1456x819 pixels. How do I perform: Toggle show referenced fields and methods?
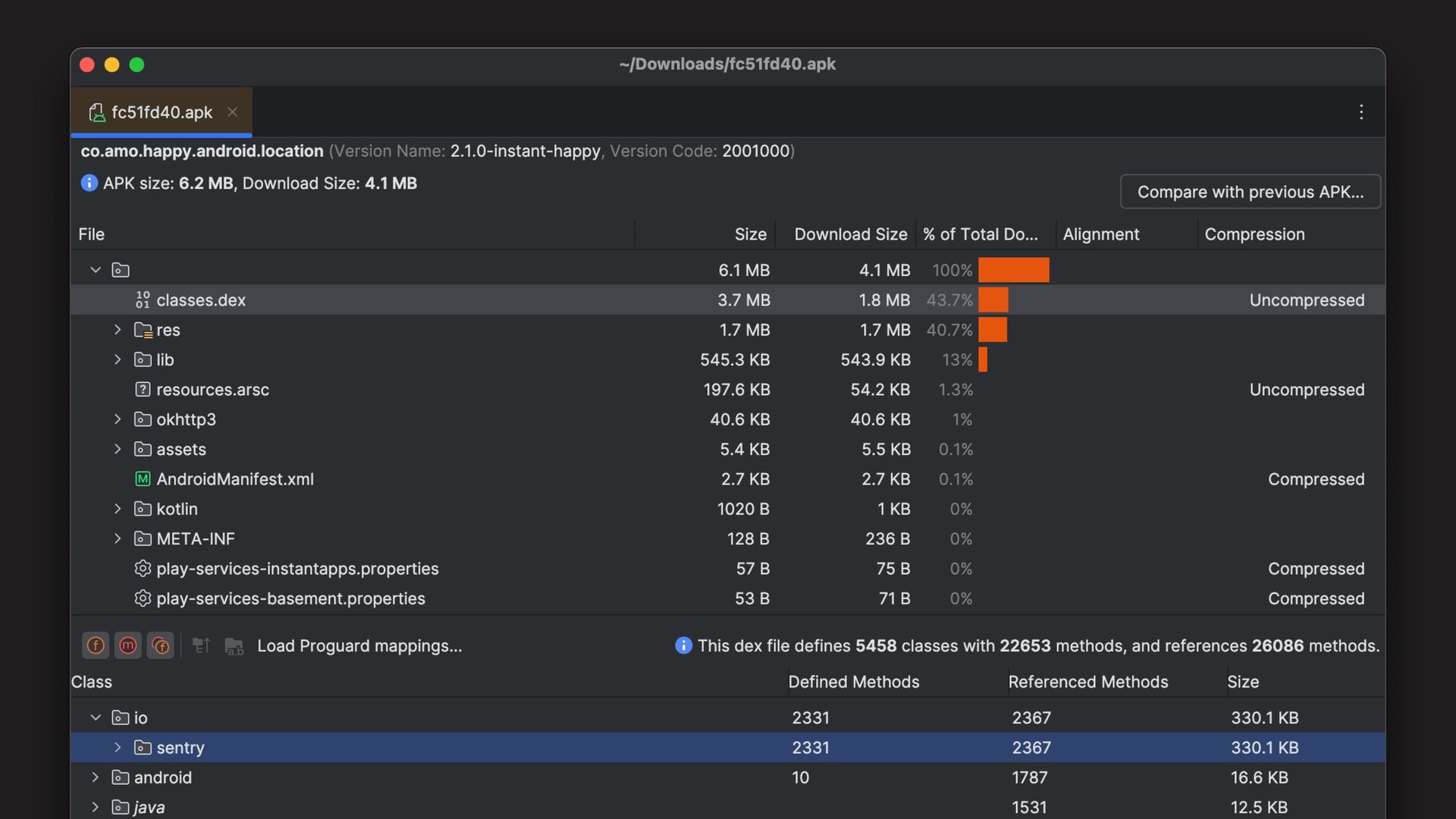(x=161, y=645)
